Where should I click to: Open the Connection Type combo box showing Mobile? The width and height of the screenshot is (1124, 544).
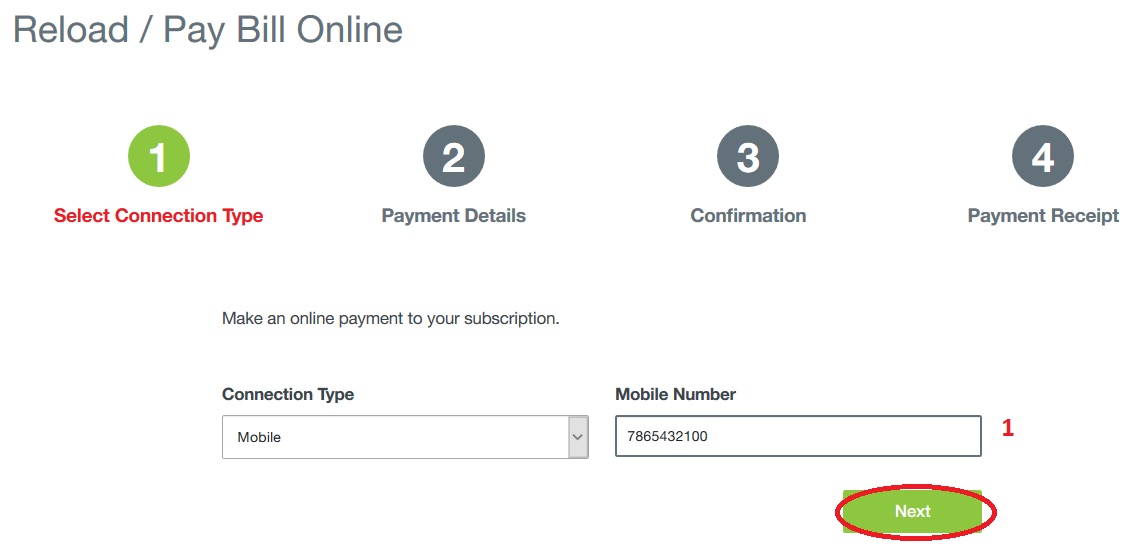pyautogui.click(x=394, y=437)
